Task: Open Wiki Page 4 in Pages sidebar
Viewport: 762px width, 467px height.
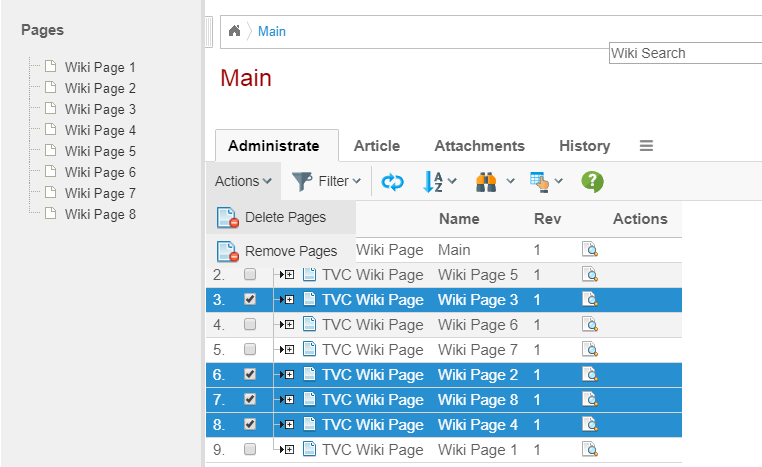Action: 100,130
